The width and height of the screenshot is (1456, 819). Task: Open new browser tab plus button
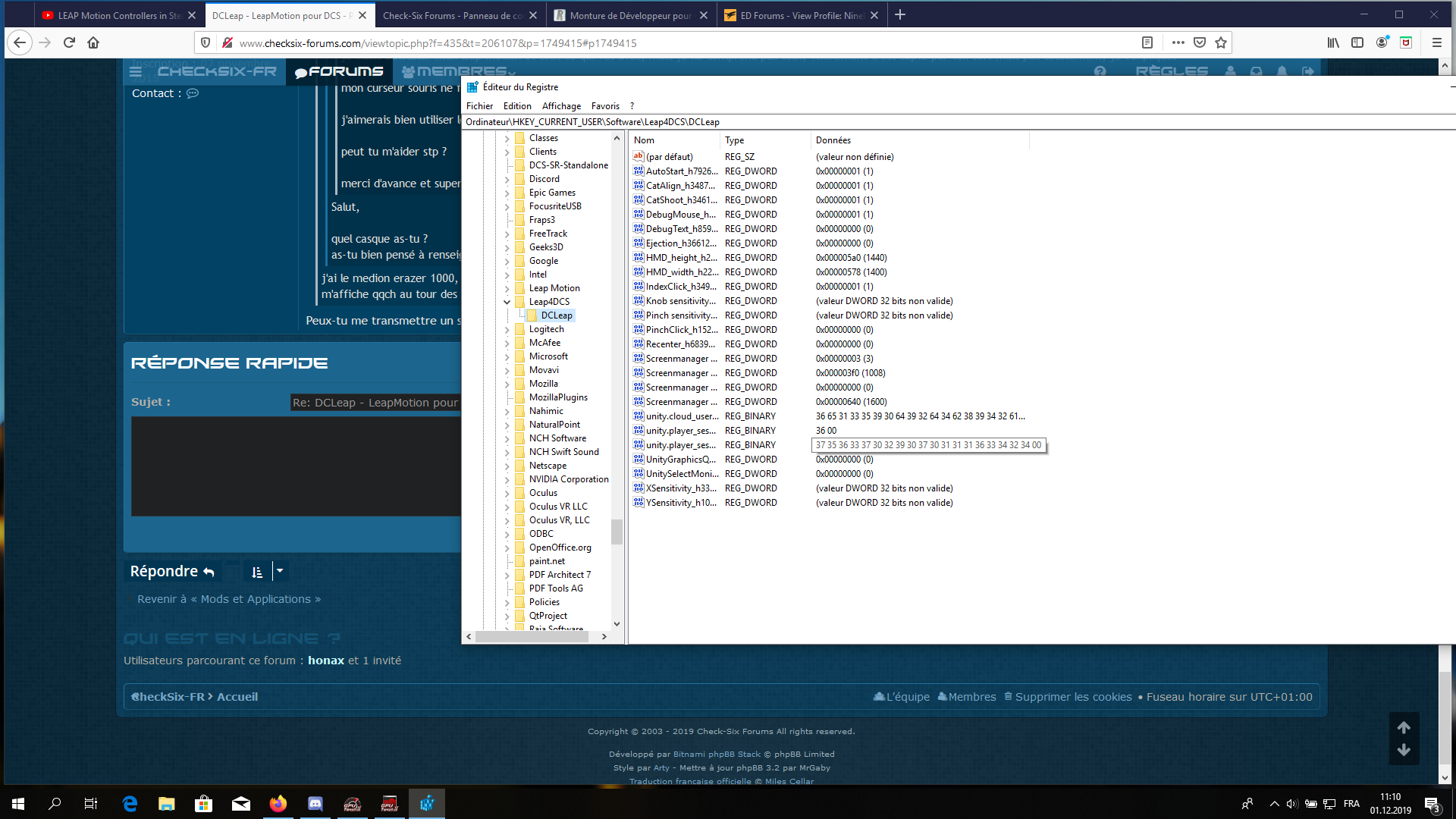coord(900,15)
